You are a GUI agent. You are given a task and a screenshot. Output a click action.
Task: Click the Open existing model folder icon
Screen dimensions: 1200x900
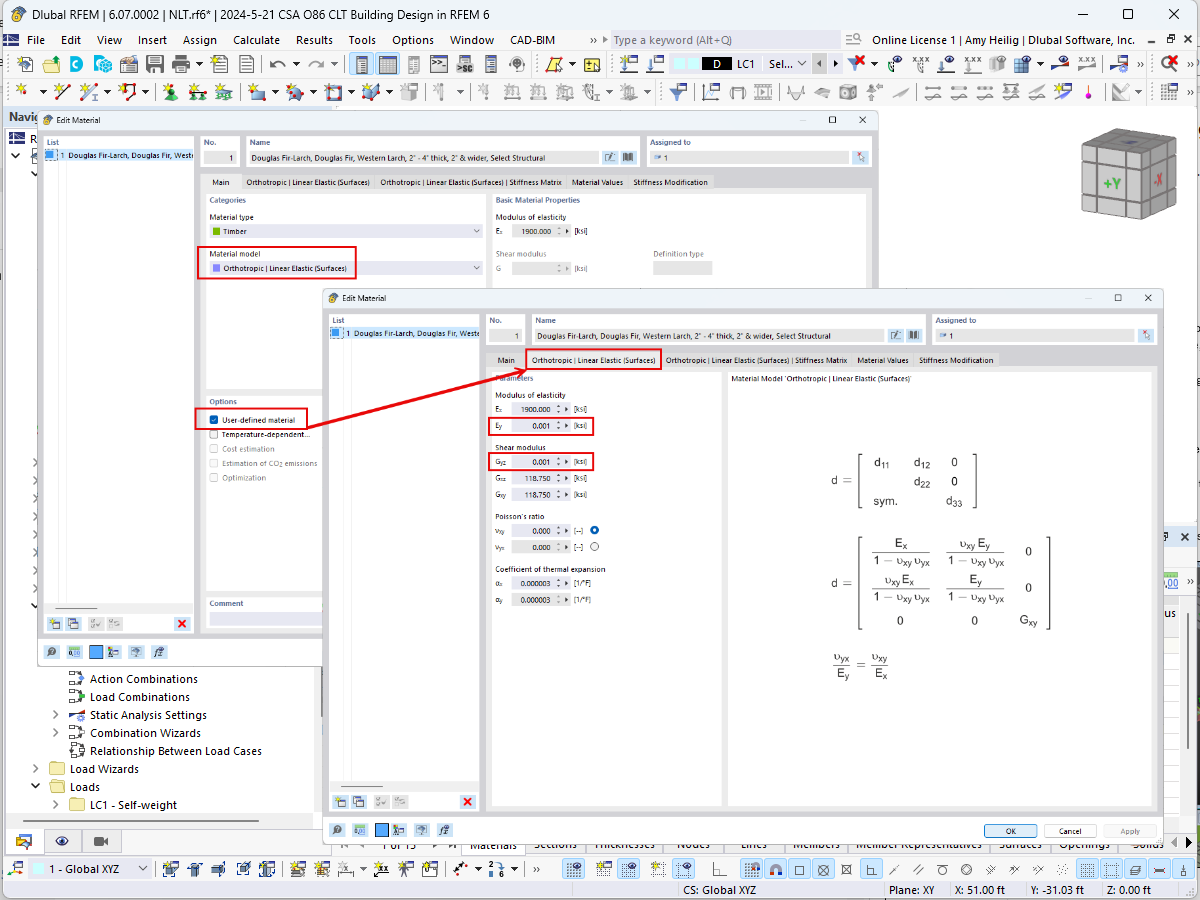[x=51, y=63]
